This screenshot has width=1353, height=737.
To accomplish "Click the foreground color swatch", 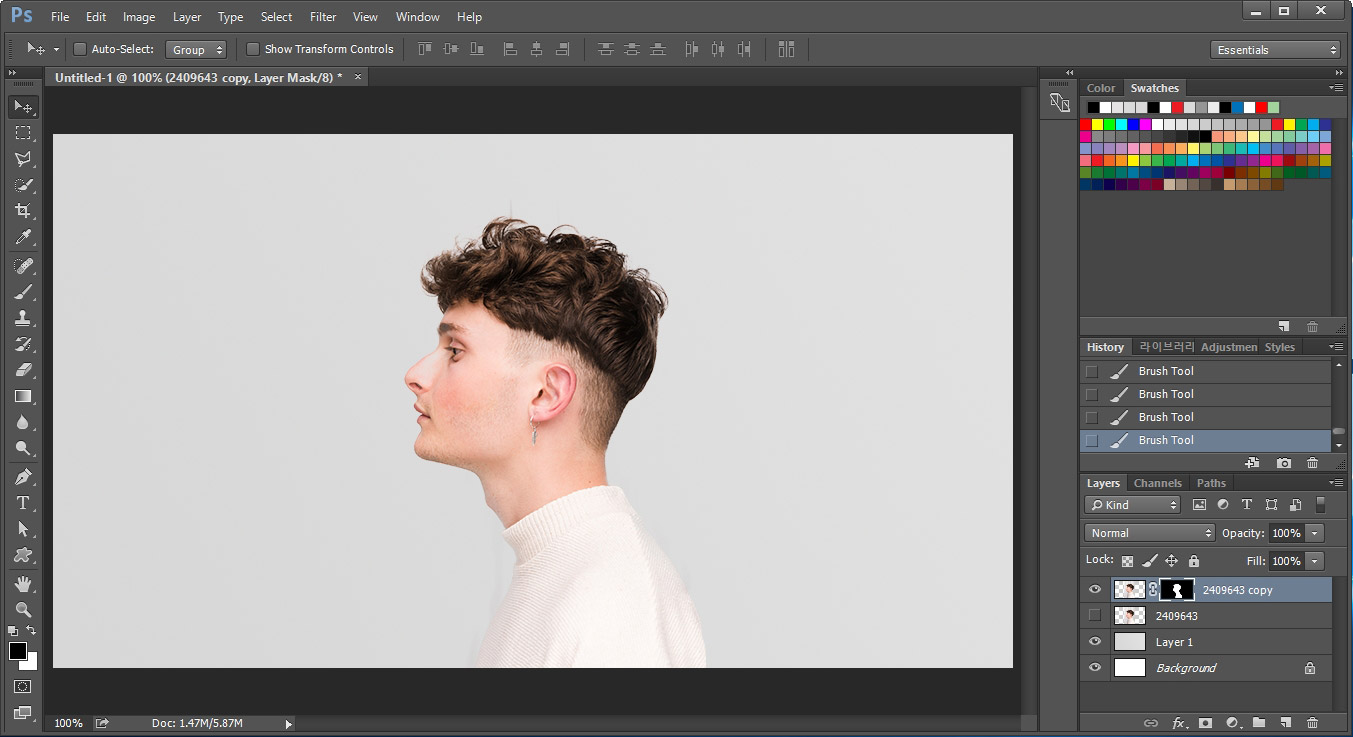I will pyautogui.click(x=18, y=651).
